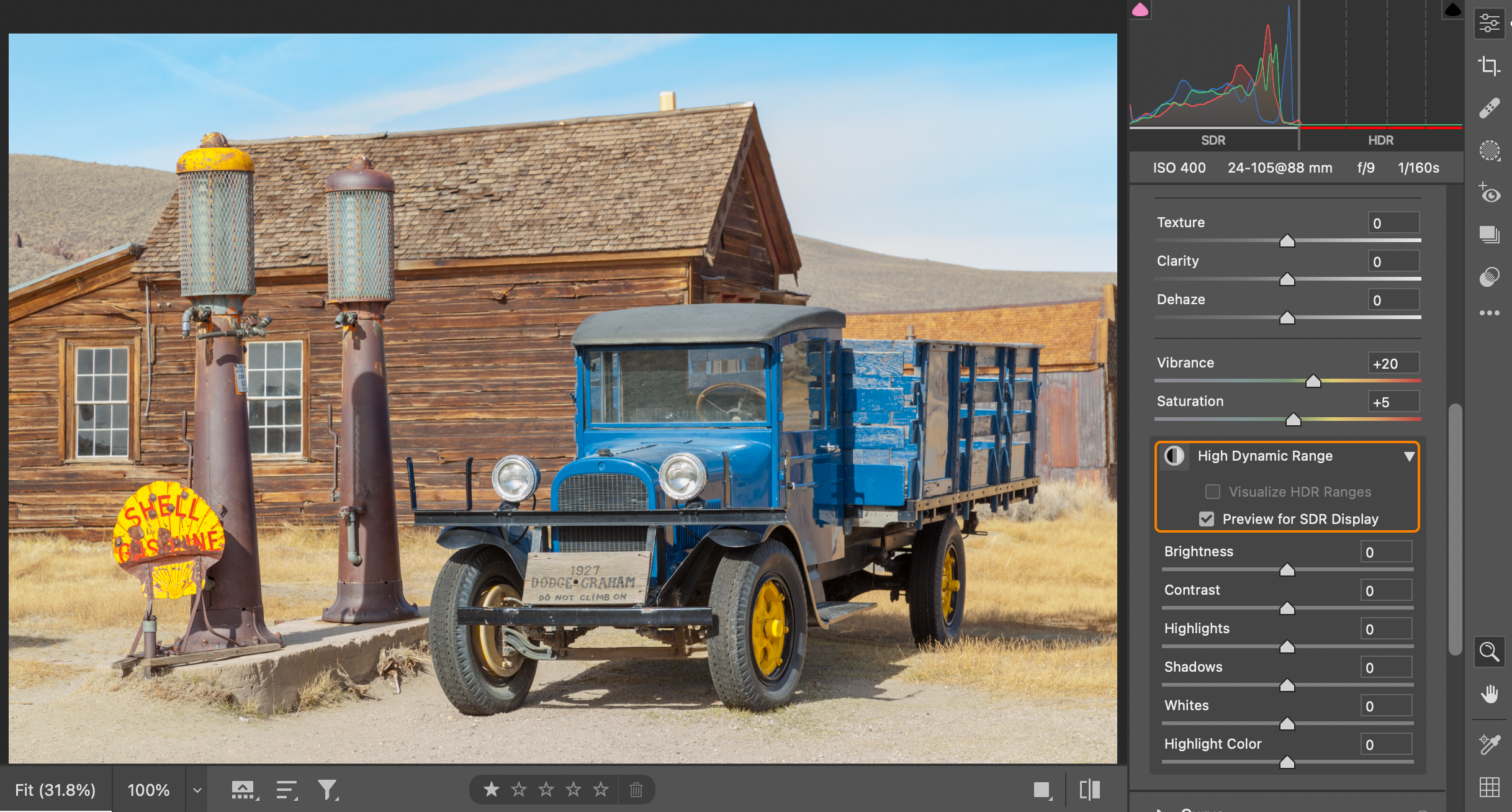Open the zoom level dropdown arrow
The width and height of the screenshot is (1512, 812).
[x=197, y=790]
